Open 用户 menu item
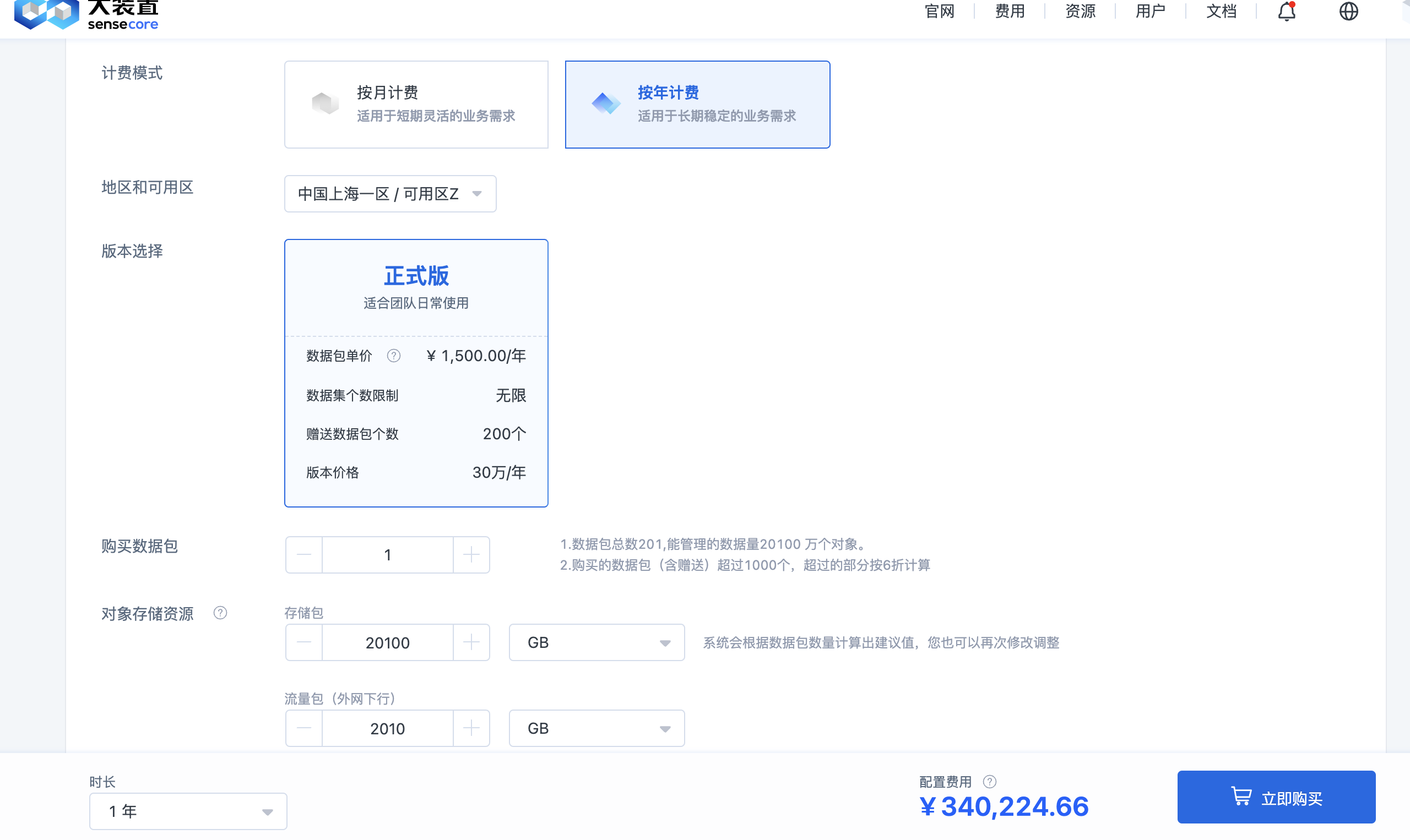This screenshot has height=840, width=1410. click(x=1150, y=12)
